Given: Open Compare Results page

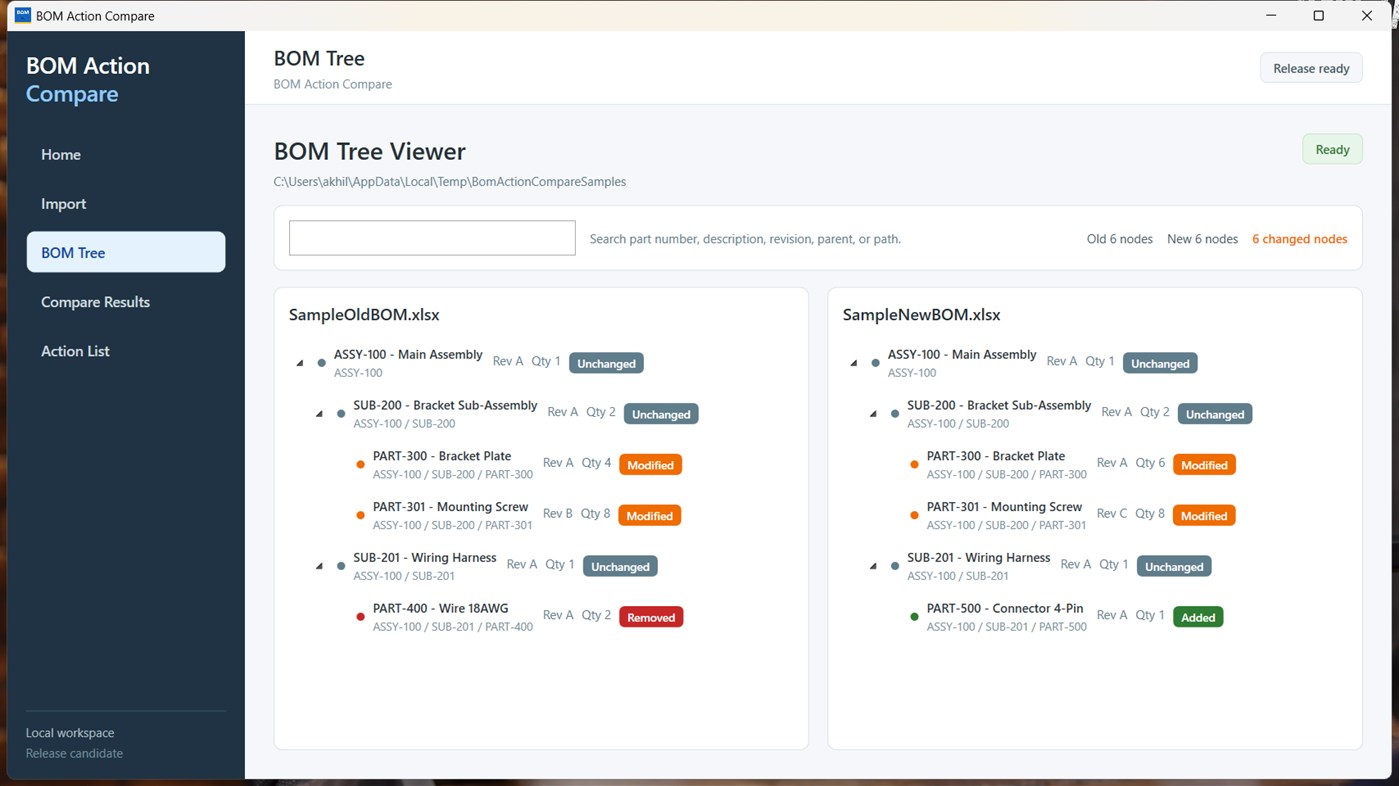Looking at the screenshot, I should click(126, 302).
